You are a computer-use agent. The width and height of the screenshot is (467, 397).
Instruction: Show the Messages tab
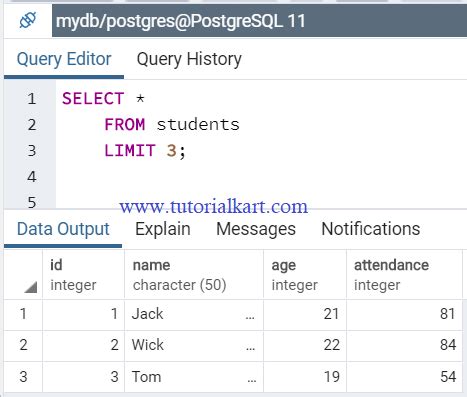click(256, 229)
